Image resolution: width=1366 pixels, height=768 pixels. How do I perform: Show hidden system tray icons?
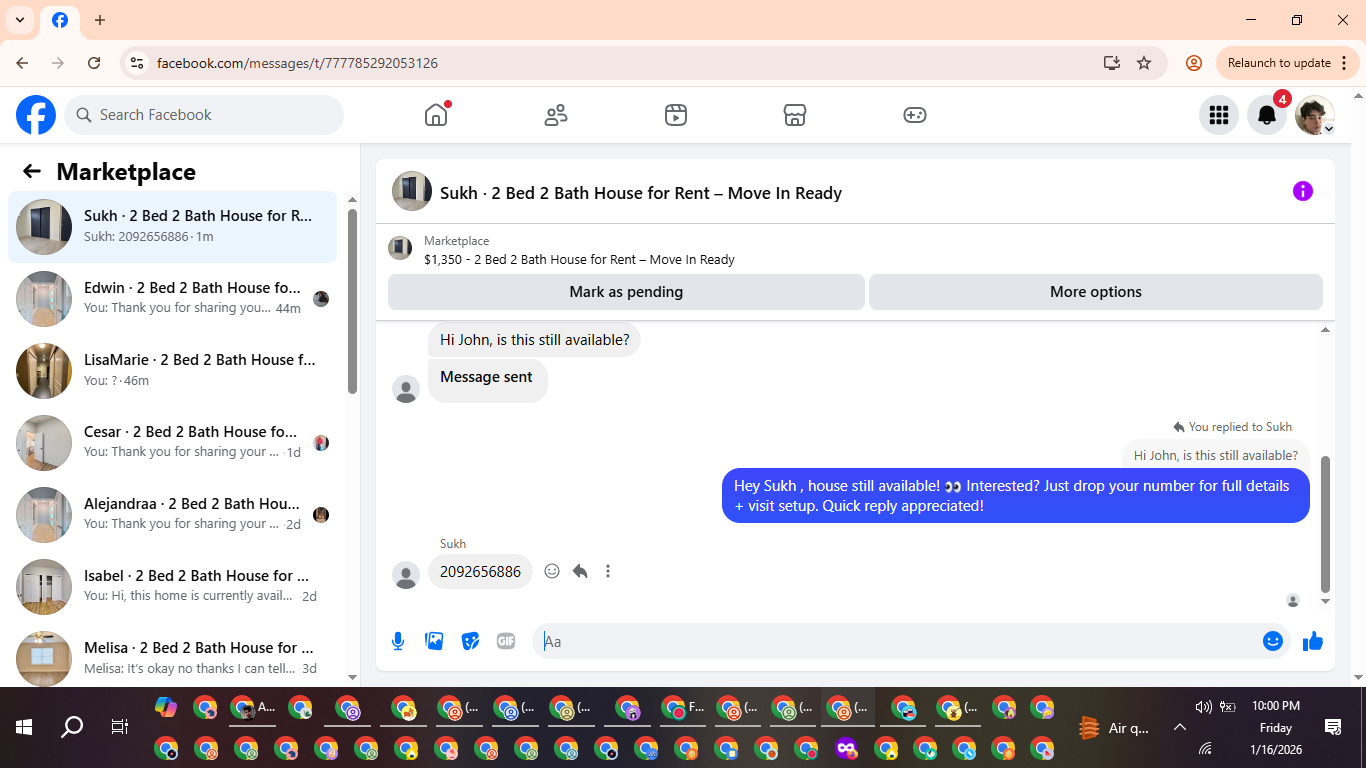[1179, 727]
